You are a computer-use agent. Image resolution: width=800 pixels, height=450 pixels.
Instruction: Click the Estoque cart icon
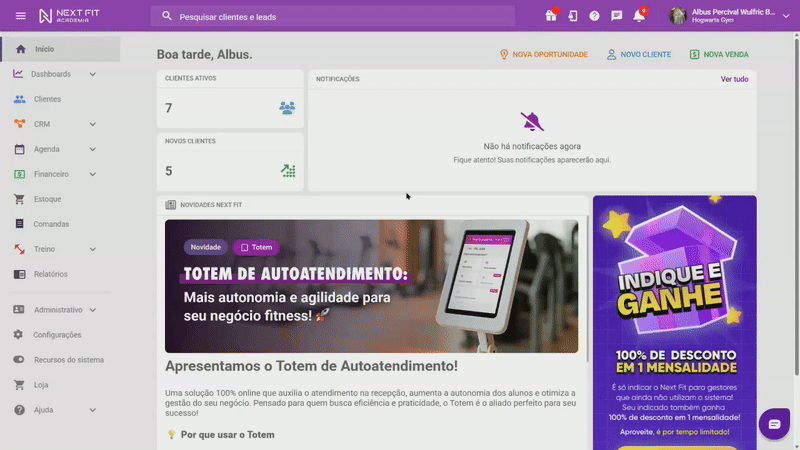(x=19, y=199)
